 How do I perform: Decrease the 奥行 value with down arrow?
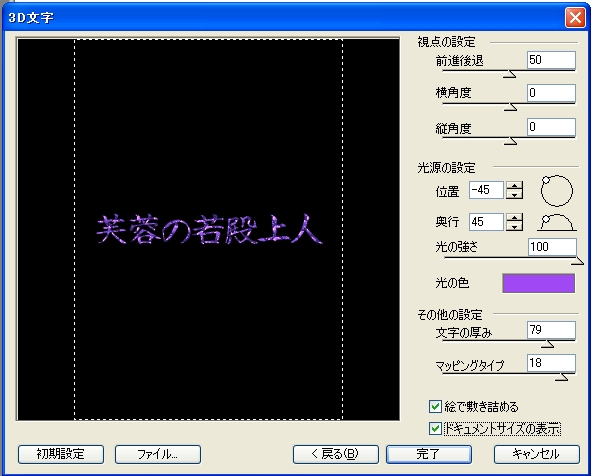coord(514,227)
